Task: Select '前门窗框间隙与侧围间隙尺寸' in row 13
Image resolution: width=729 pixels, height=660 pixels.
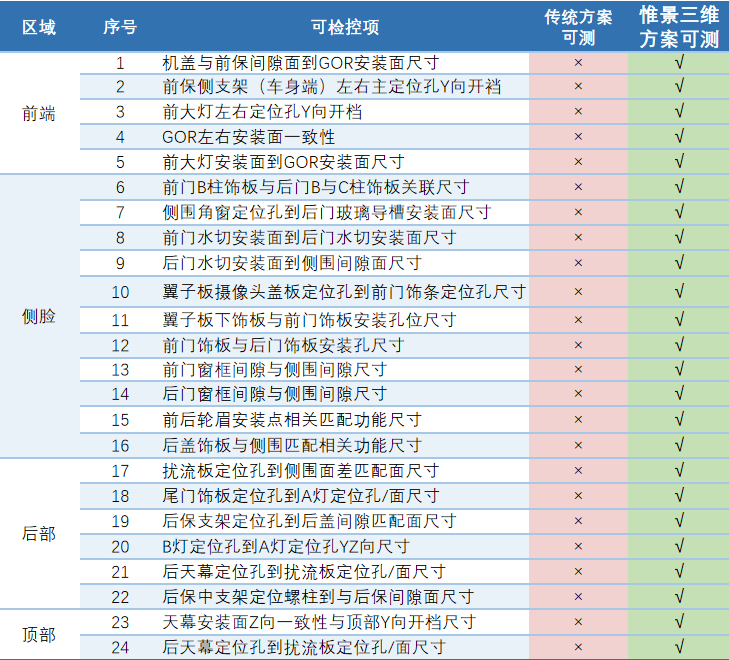Action: pyautogui.click(x=274, y=370)
